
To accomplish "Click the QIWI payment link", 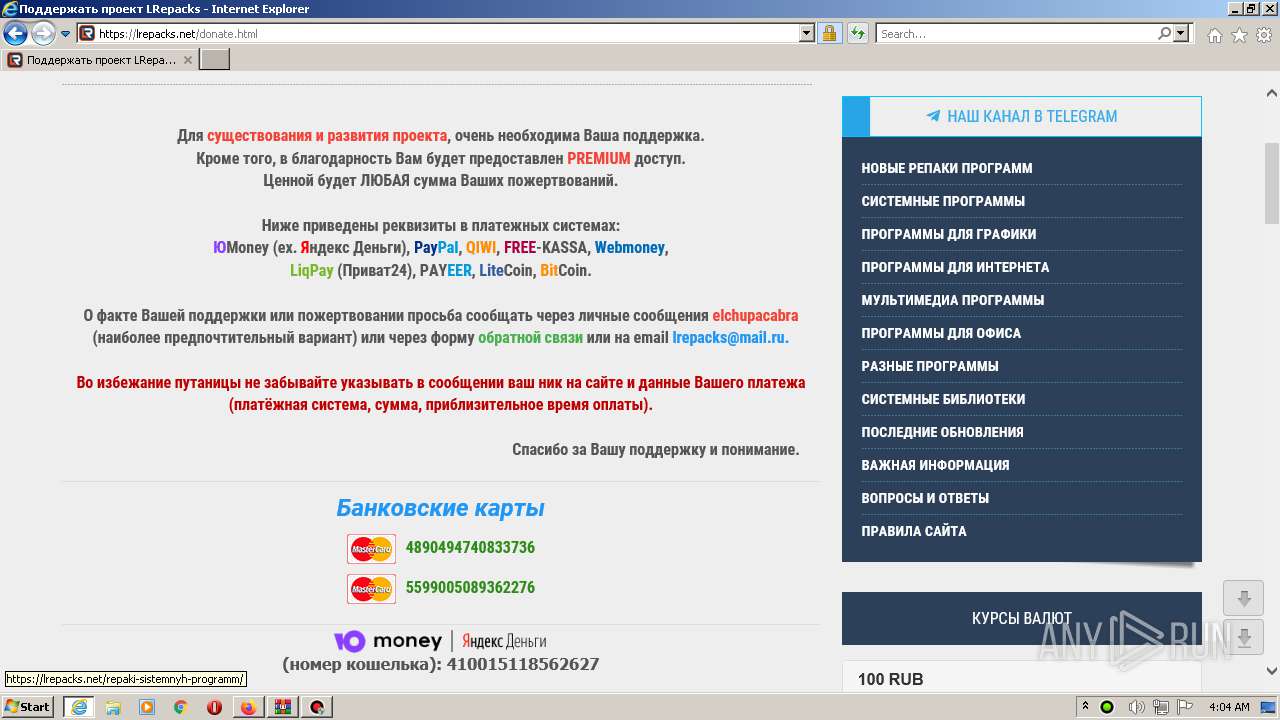I will (x=481, y=247).
